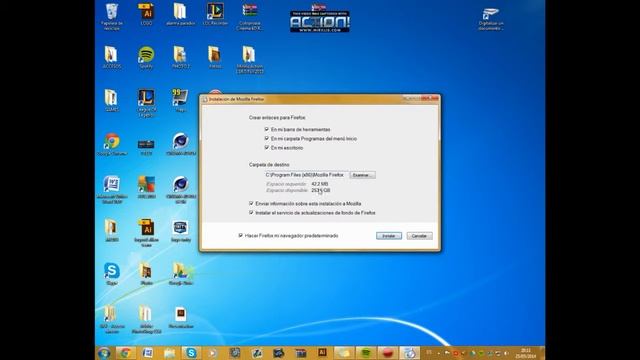Screen dimensions: 640x360
Task: Click the destination folder path field
Action: point(306,175)
